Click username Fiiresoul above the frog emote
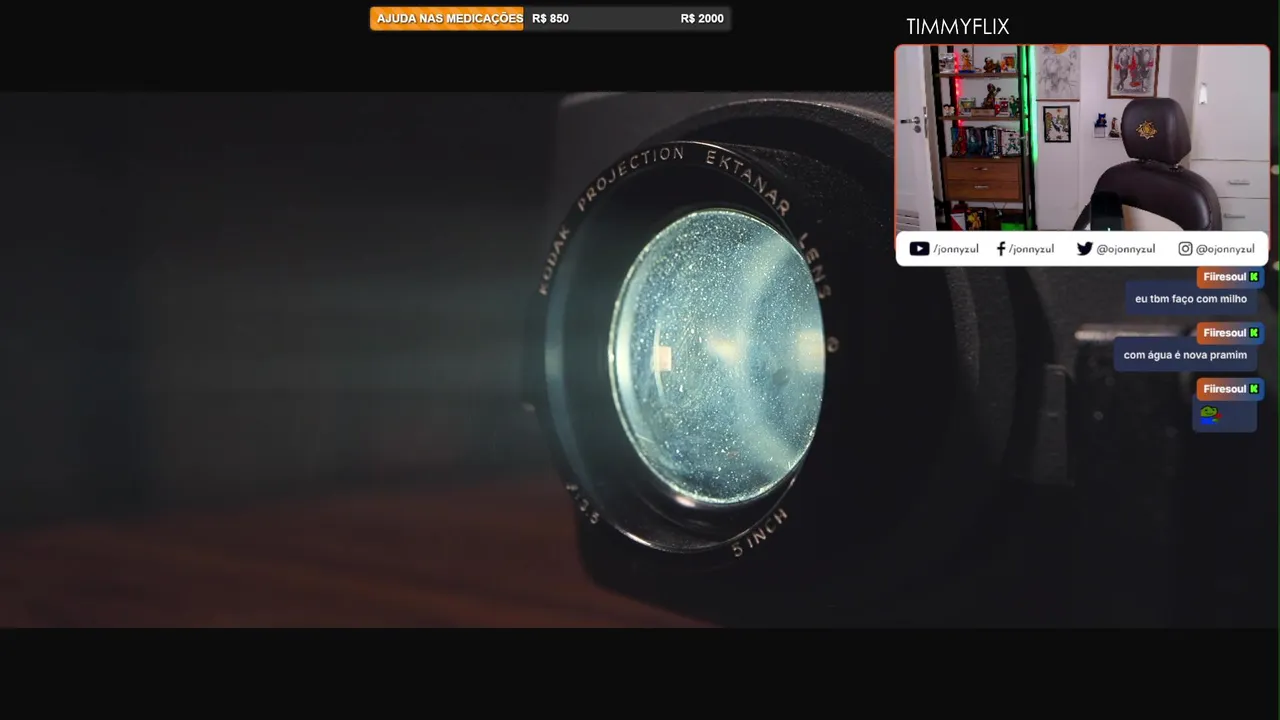1280x720 pixels. point(1224,389)
